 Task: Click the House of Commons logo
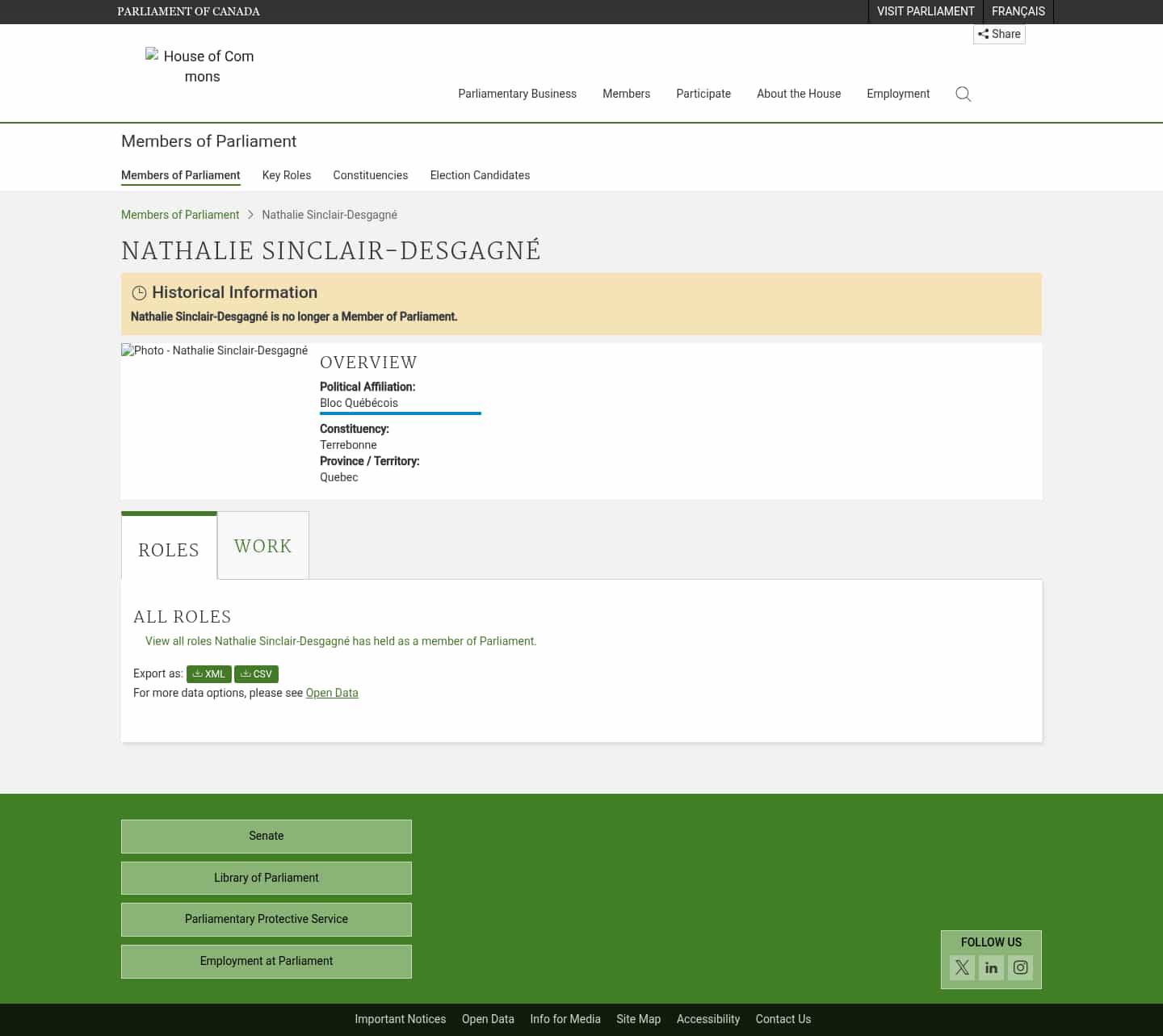coord(200,66)
